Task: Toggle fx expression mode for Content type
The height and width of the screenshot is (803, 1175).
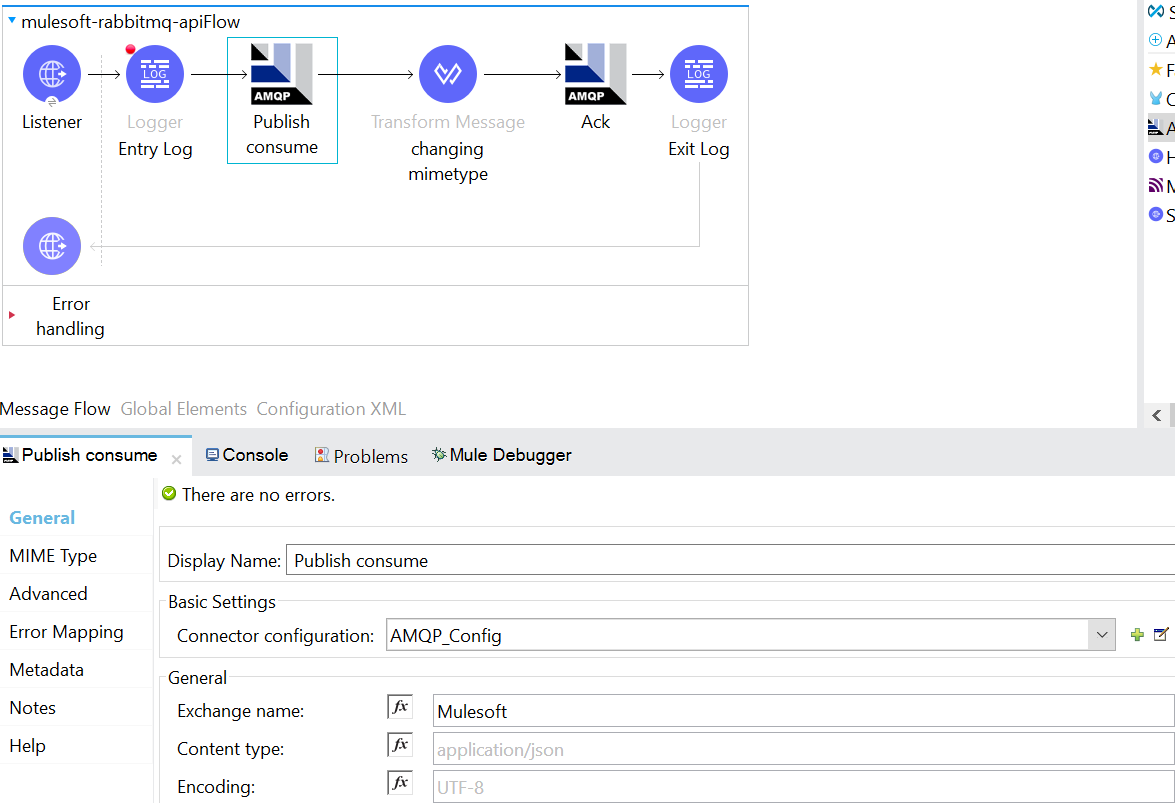Action: (x=400, y=745)
